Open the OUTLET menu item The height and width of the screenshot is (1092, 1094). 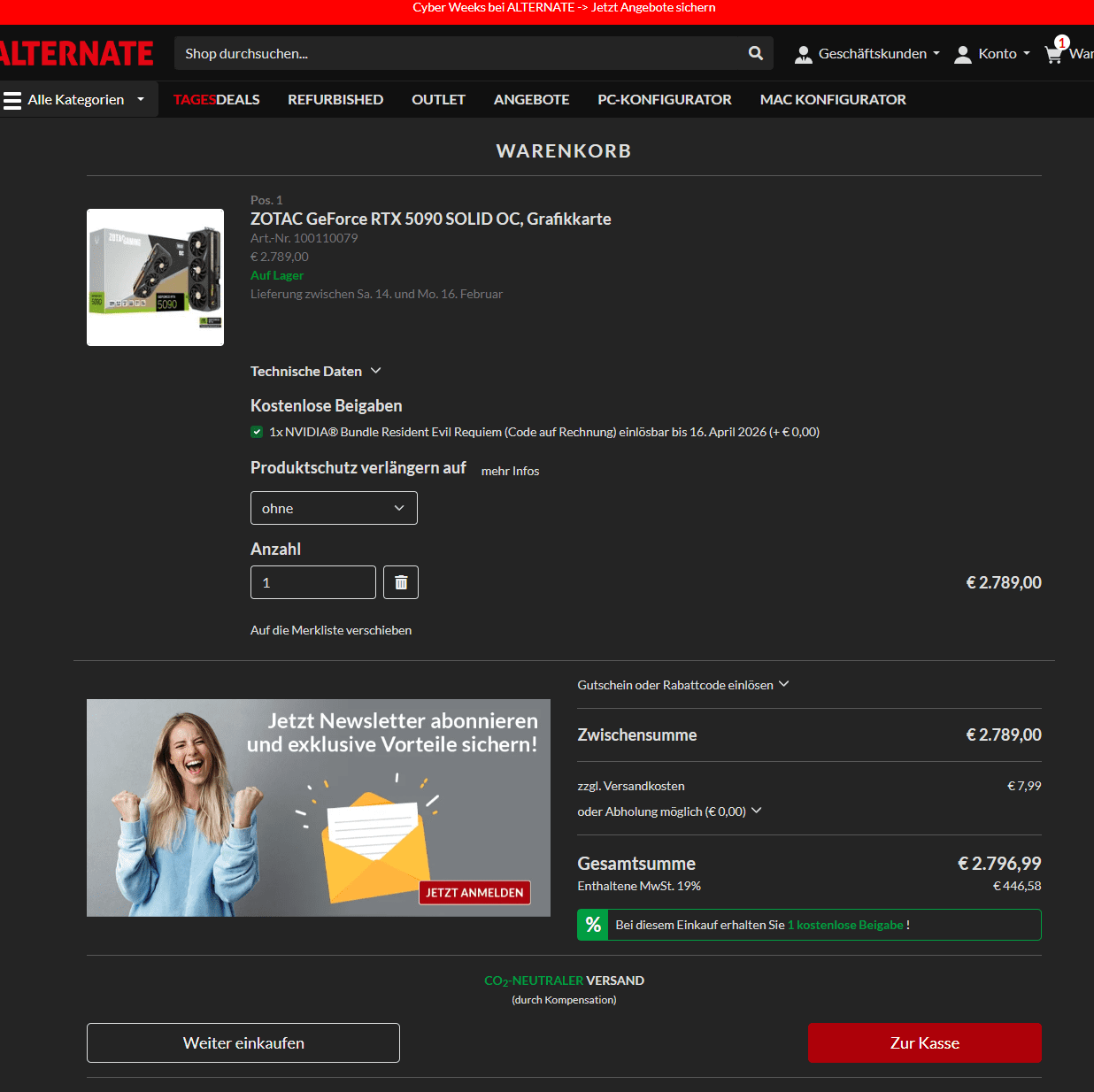point(438,99)
